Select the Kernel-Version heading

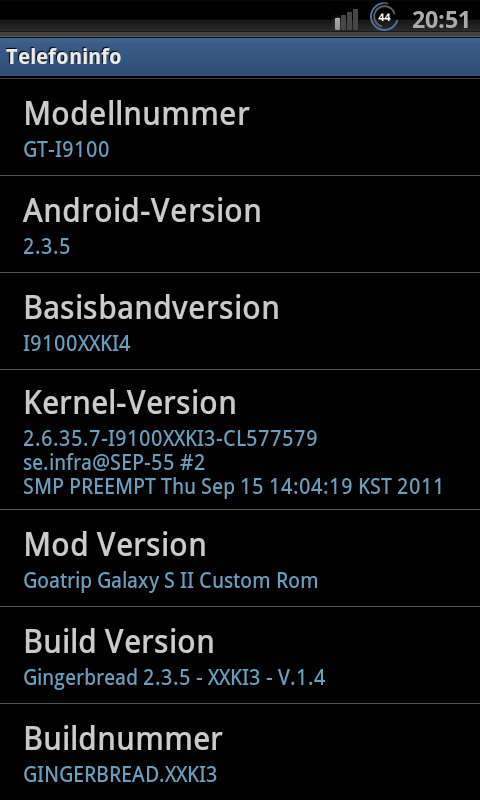130,403
